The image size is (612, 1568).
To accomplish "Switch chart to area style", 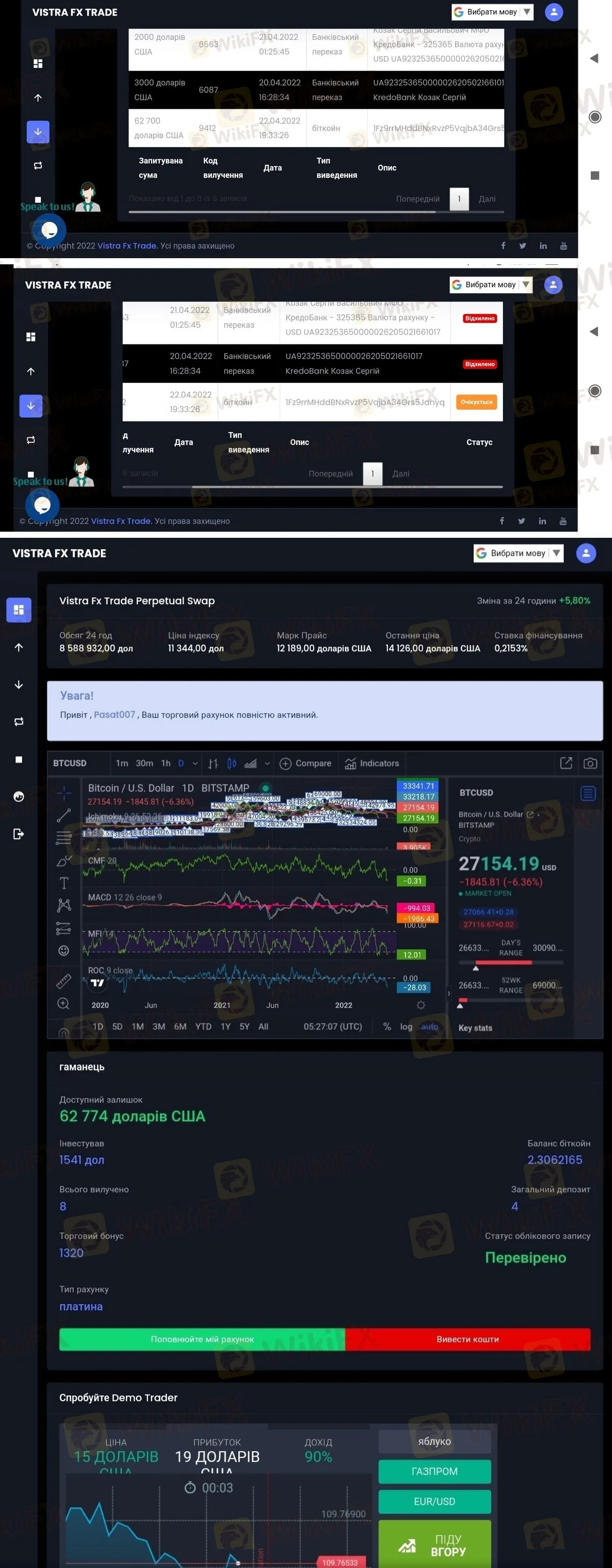I will [250, 763].
